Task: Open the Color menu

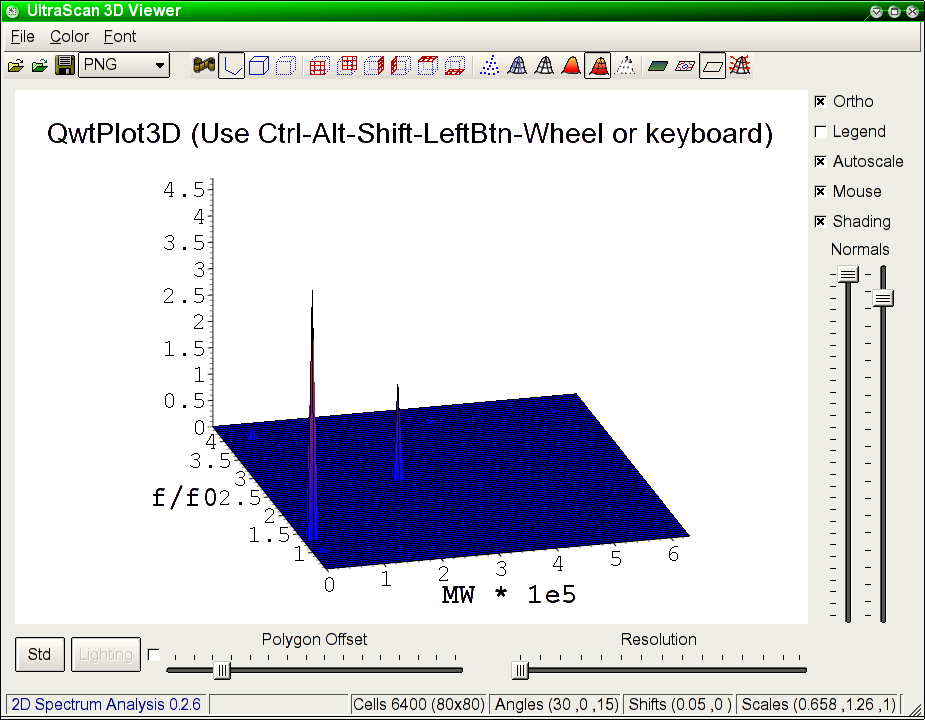Action: pos(69,36)
